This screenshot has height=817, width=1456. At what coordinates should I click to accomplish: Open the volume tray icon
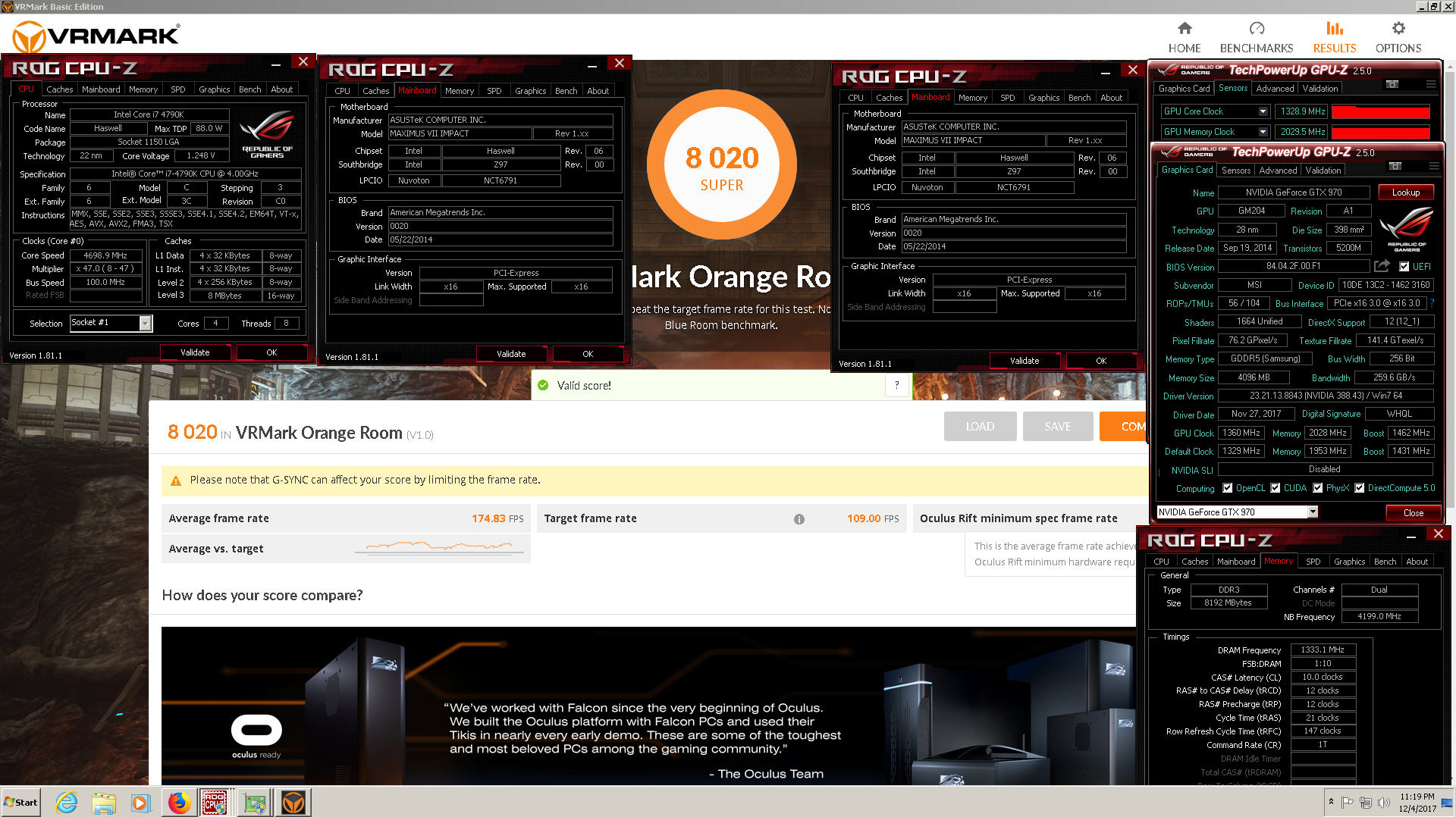(x=1383, y=802)
